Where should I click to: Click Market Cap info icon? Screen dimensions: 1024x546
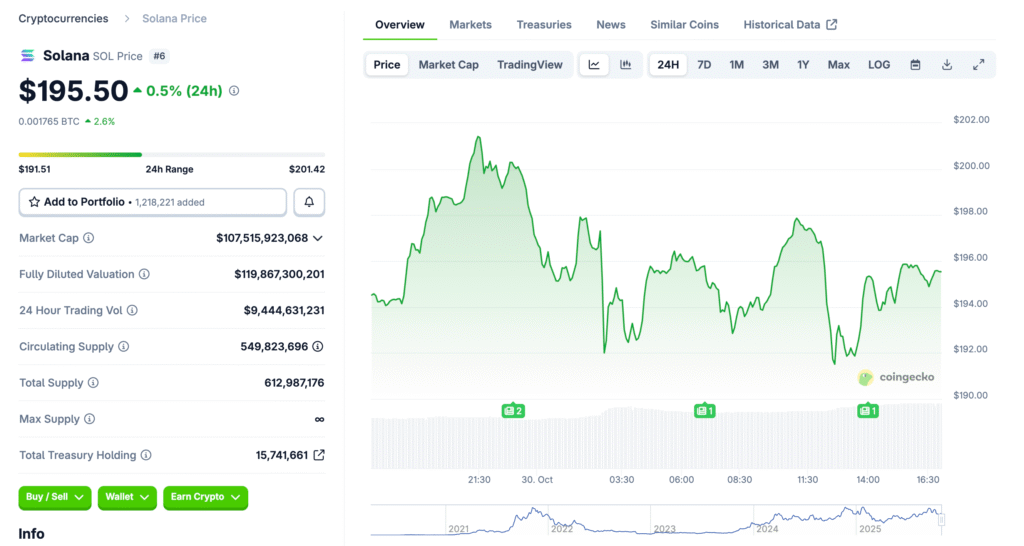click(x=89, y=238)
